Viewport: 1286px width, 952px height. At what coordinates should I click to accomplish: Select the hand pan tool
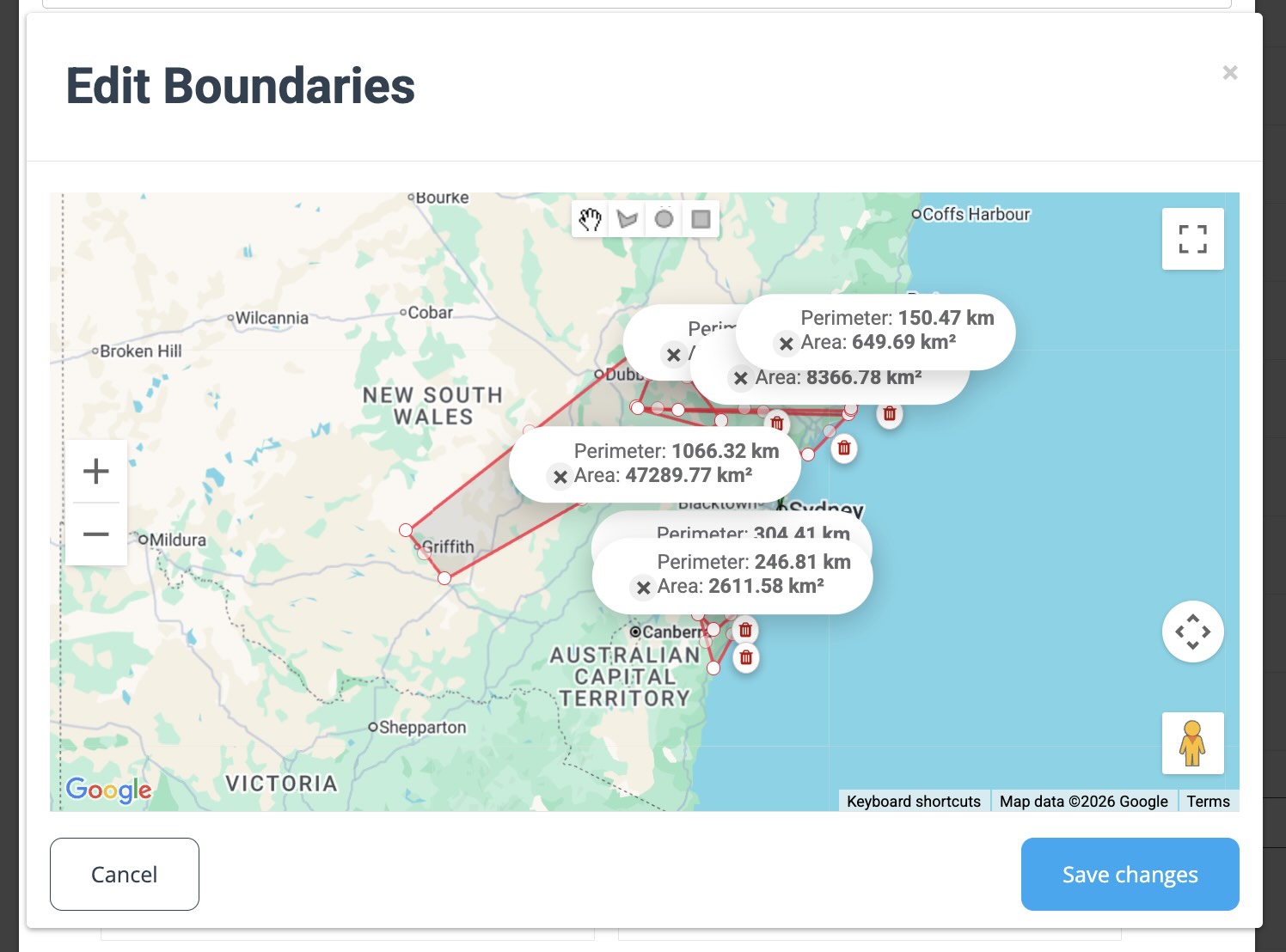(x=590, y=219)
